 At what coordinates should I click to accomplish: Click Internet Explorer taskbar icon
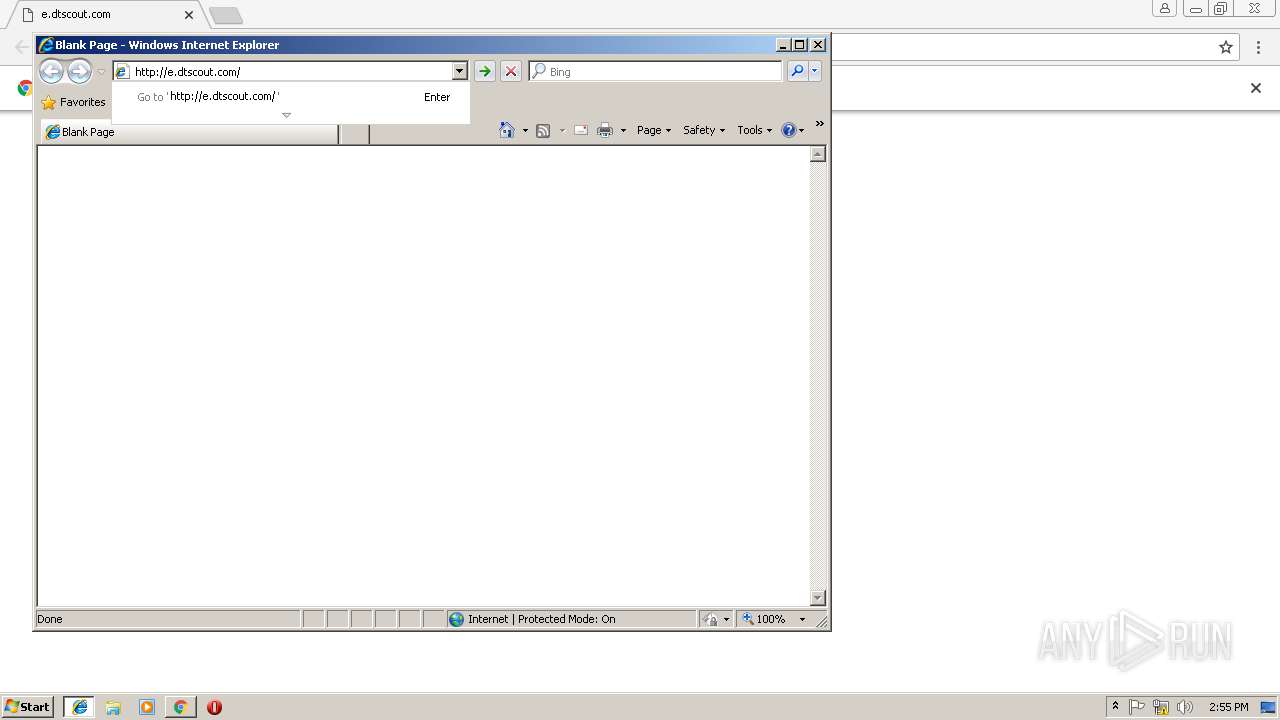(80, 707)
